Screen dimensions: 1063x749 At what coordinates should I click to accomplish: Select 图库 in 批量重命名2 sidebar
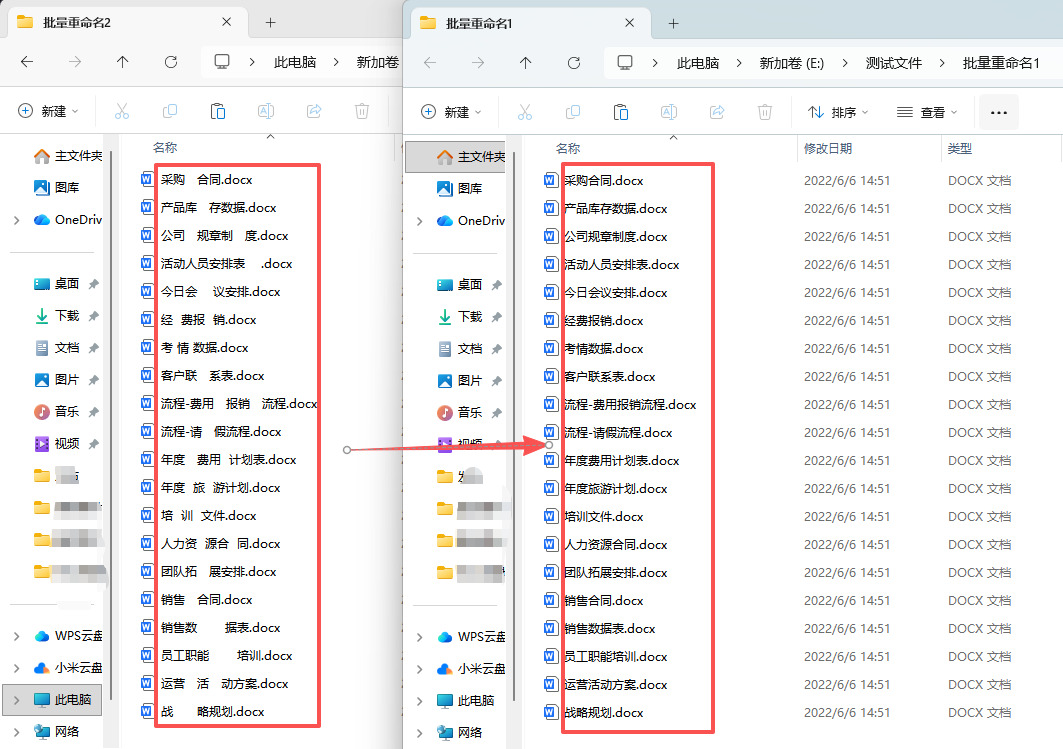coord(56,188)
